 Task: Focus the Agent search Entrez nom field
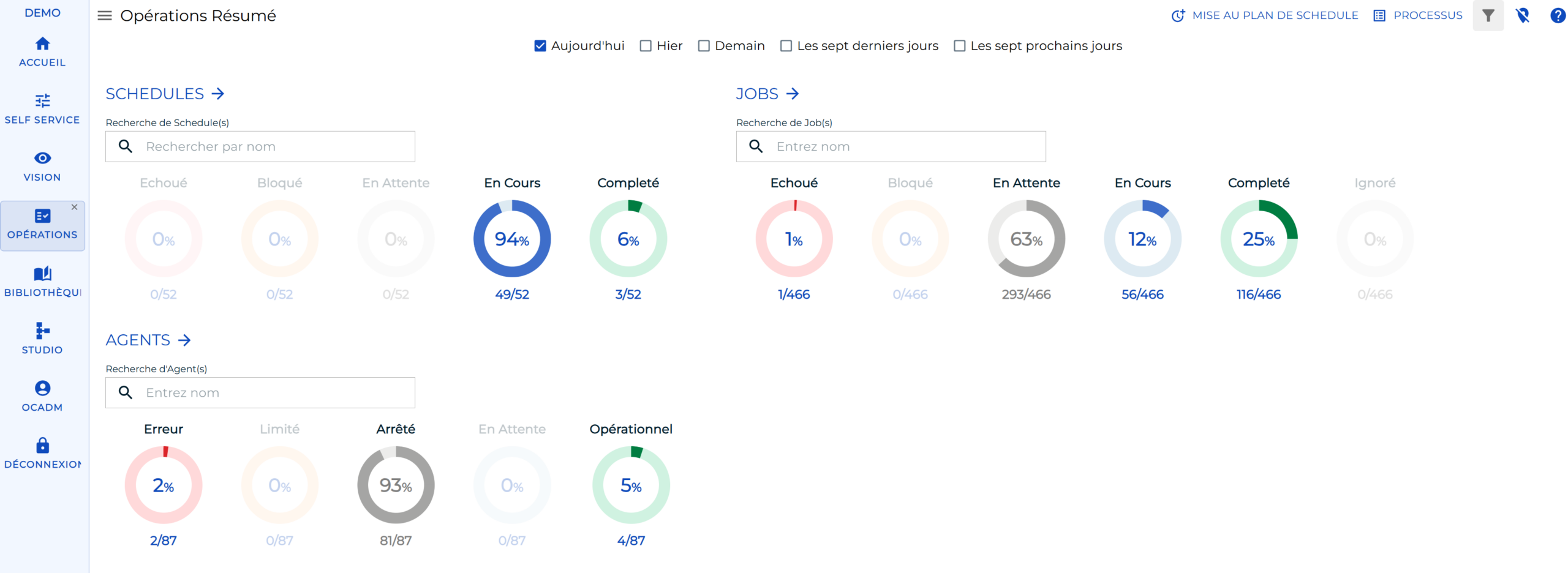click(260, 392)
